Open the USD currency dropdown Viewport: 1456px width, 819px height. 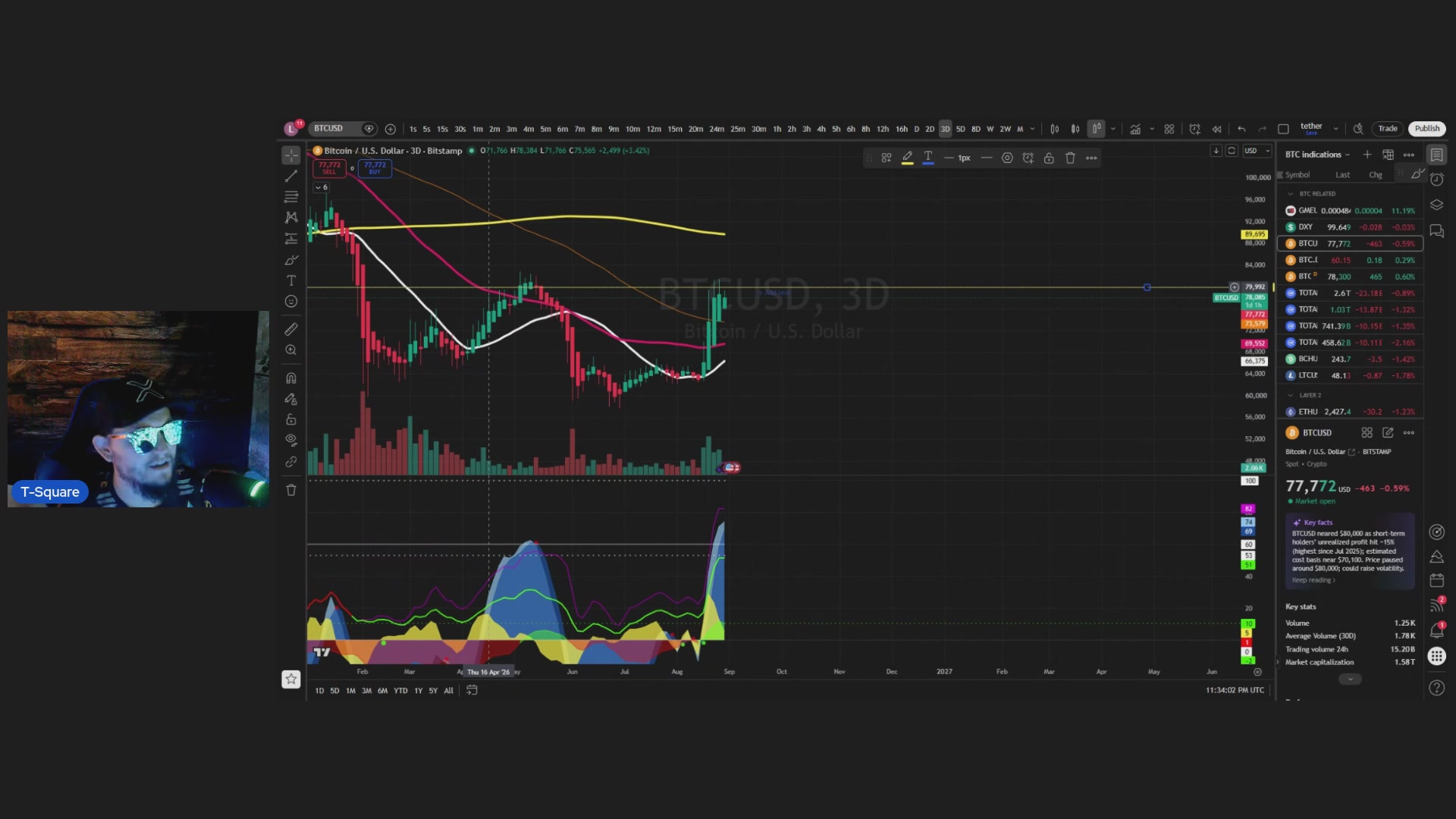click(x=1257, y=151)
